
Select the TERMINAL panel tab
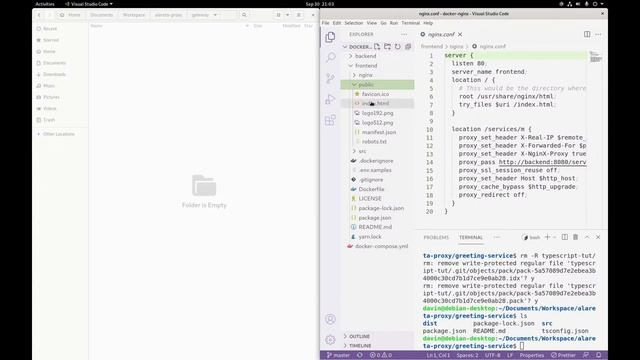coord(471,237)
